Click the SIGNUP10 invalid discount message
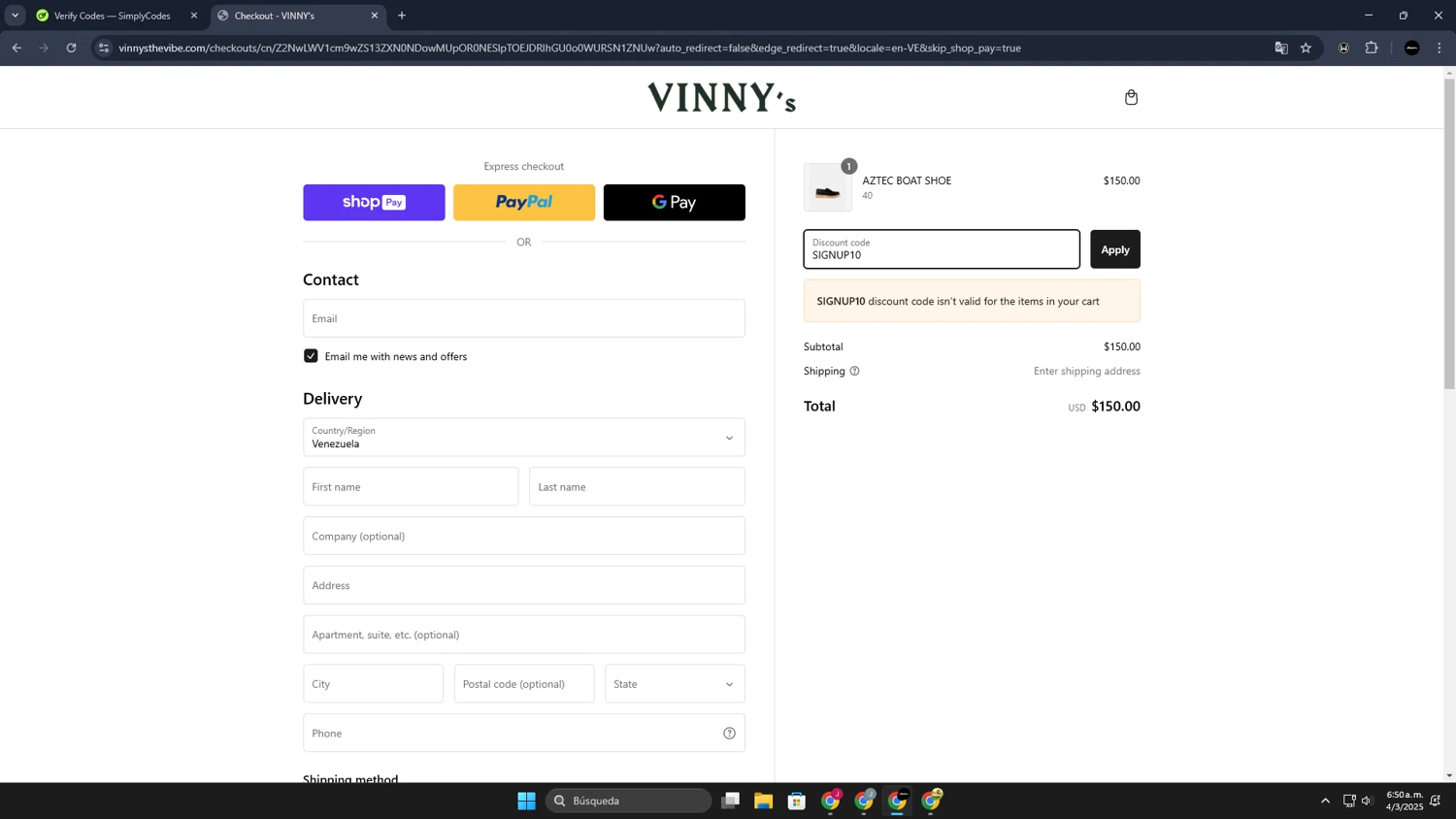1456x819 pixels. tap(972, 301)
